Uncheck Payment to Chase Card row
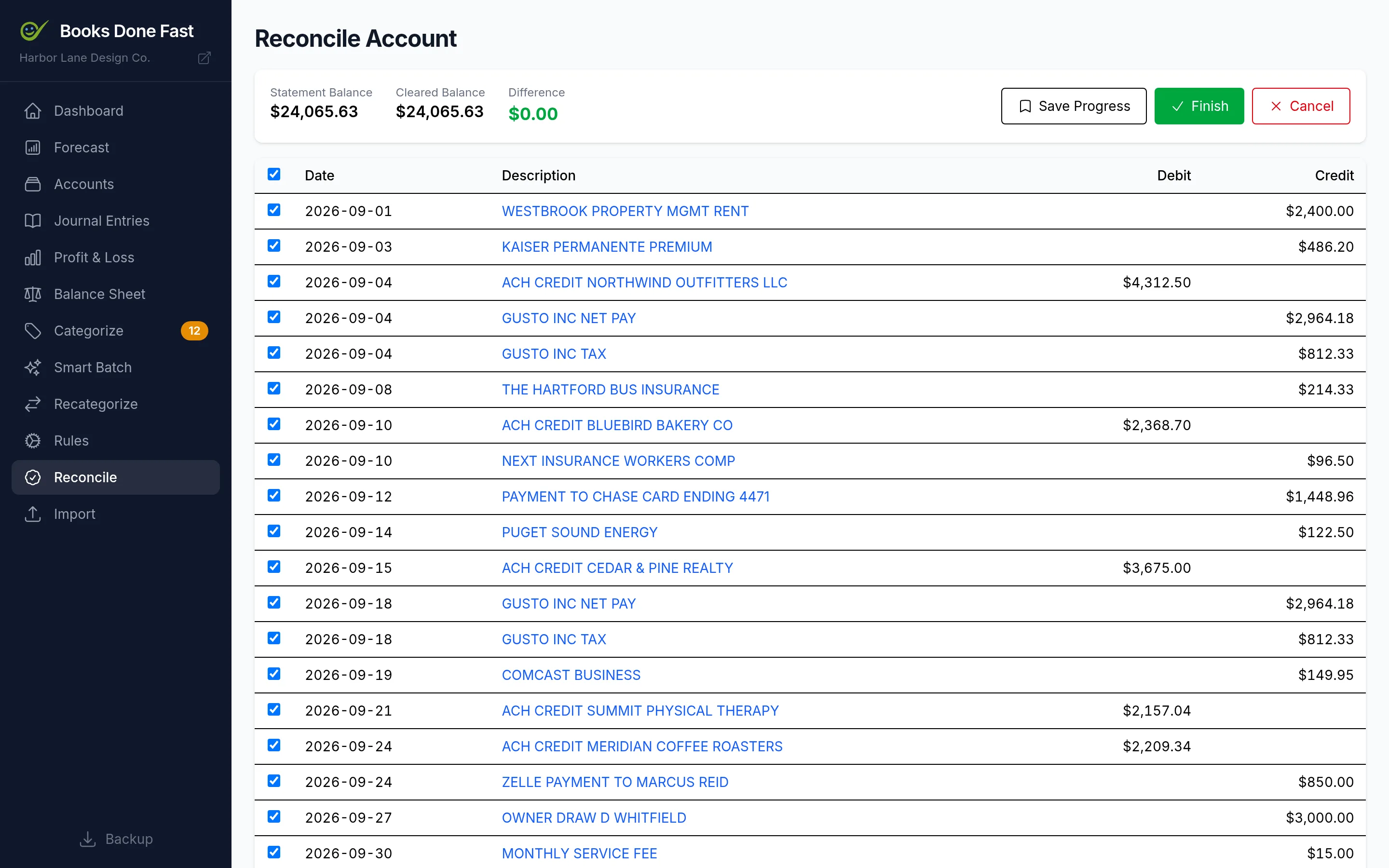Viewport: 1389px width, 868px height. tap(274, 495)
